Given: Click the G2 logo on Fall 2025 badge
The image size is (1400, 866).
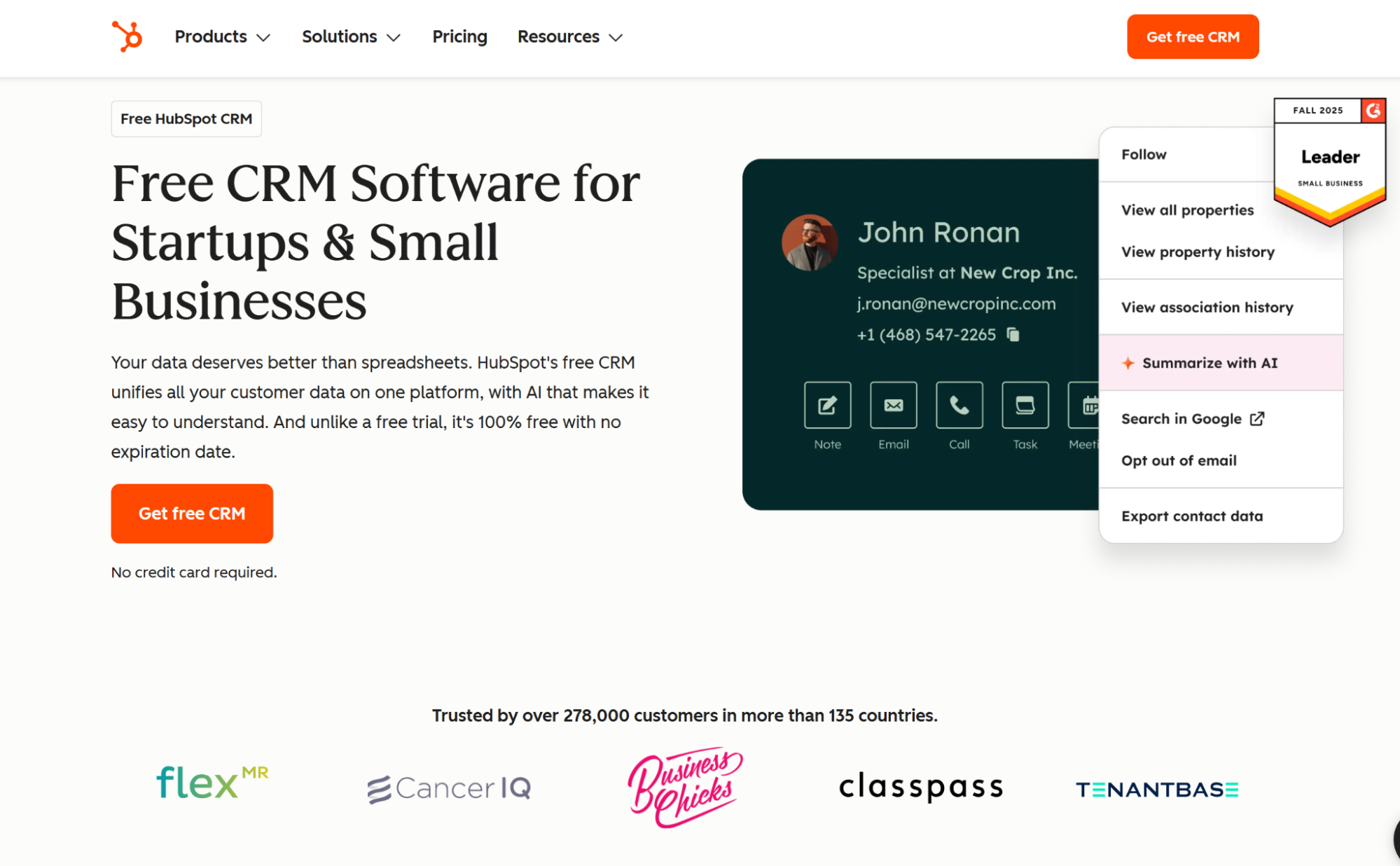Looking at the screenshot, I should 1373,110.
